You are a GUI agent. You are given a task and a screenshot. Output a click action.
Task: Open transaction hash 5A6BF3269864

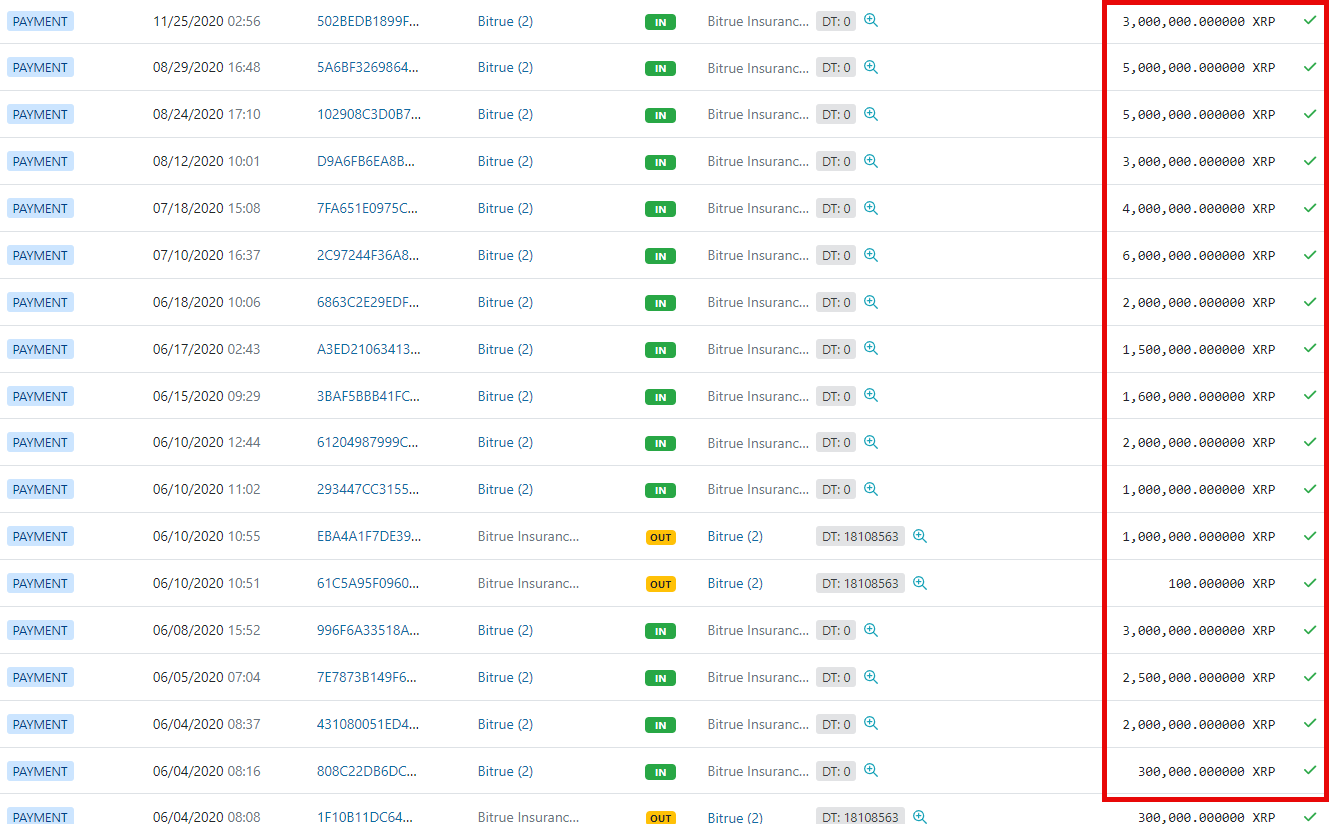(368, 68)
